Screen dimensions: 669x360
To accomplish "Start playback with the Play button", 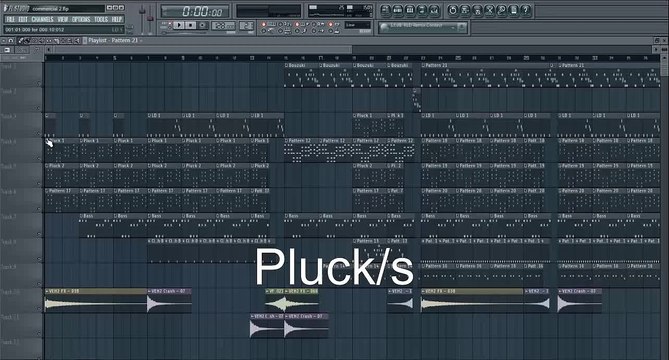I will [179, 25].
